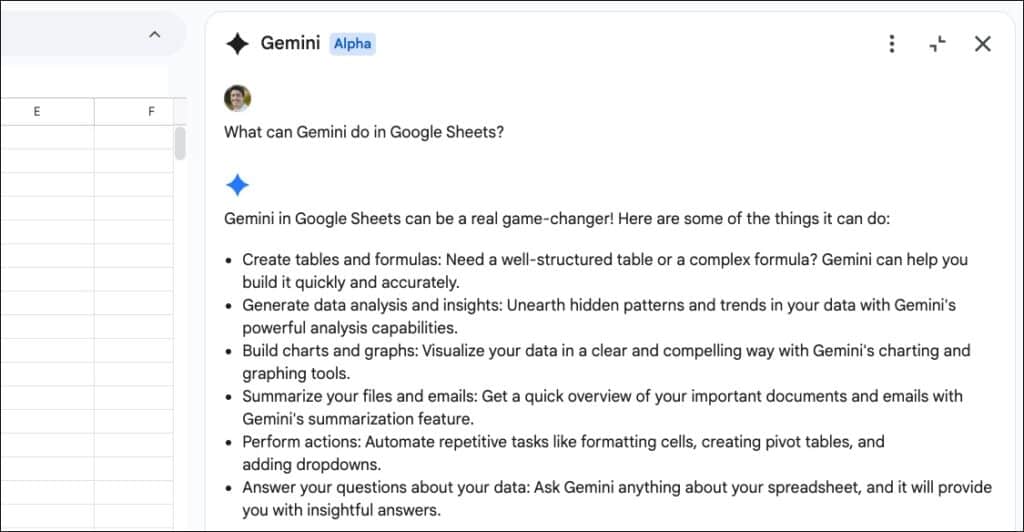1024x532 pixels.
Task: Click the spreadsheet vertical scrollbar thumb
Action: pos(180,143)
